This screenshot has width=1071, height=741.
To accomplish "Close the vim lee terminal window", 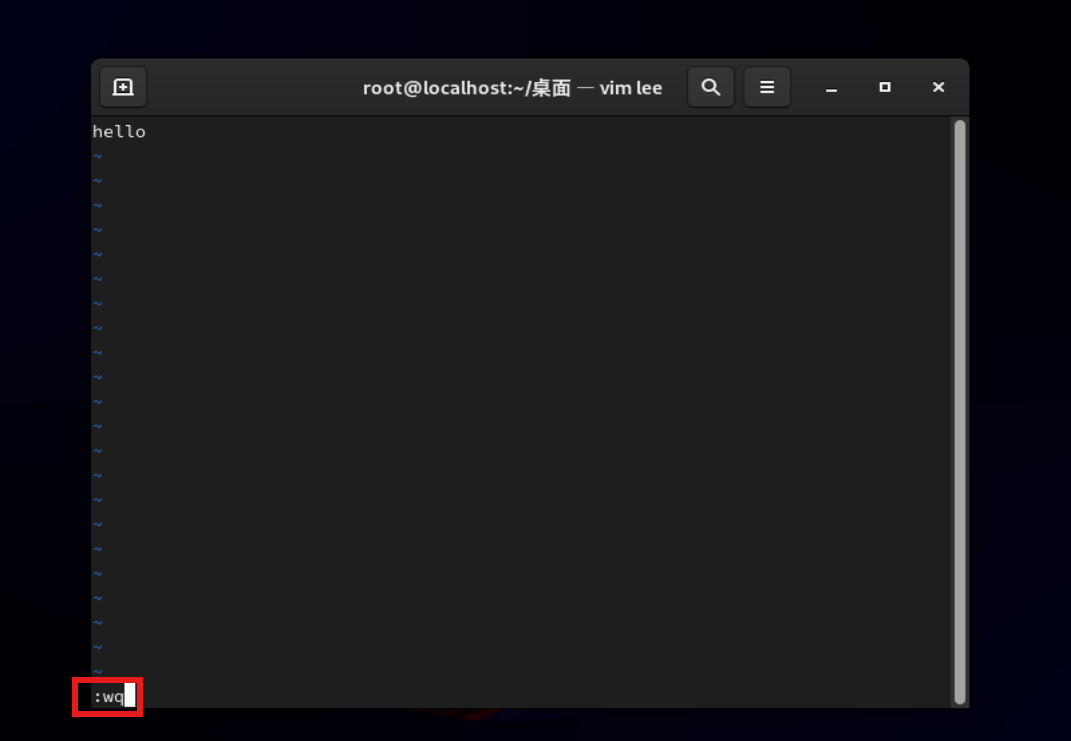I will [938, 87].
